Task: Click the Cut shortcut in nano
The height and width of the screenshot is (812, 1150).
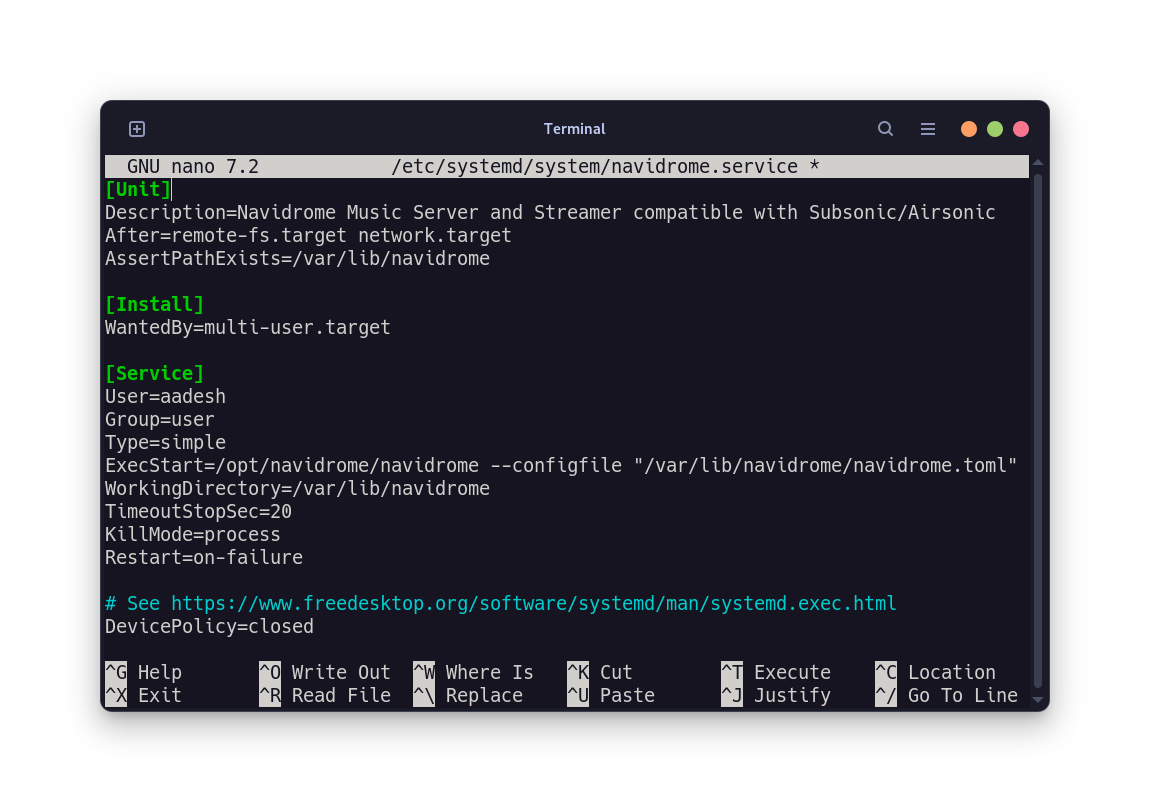Action: tap(598, 672)
